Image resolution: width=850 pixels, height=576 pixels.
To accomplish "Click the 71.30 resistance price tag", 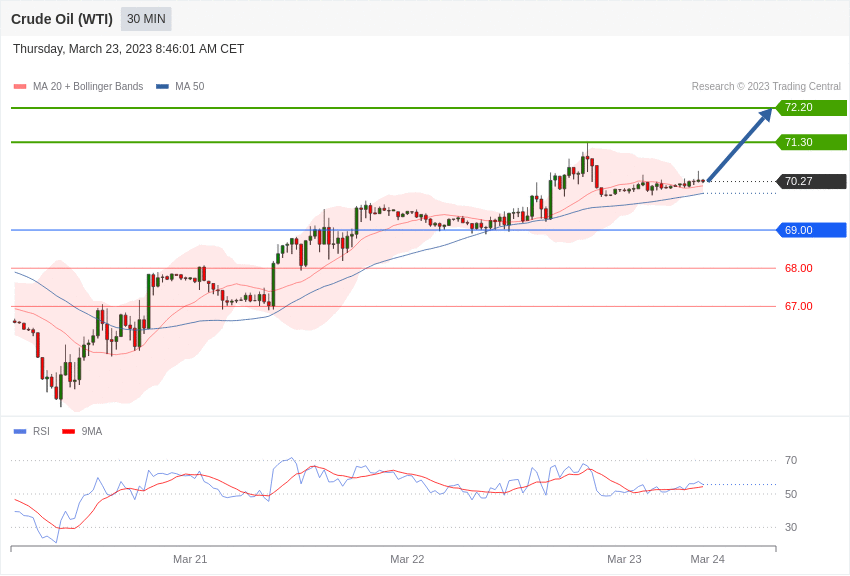I will point(812,142).
